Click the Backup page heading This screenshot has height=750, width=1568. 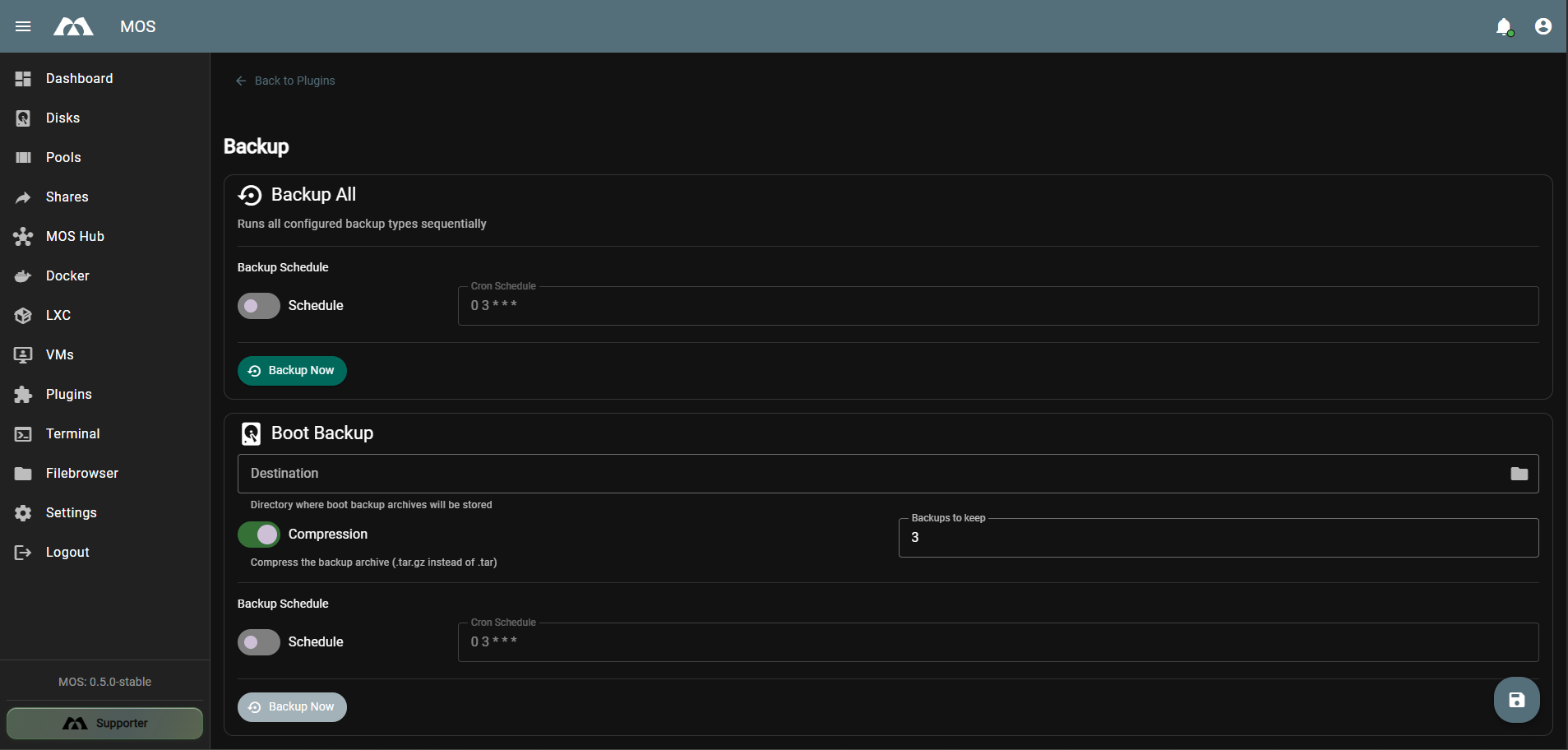point(257,146)
